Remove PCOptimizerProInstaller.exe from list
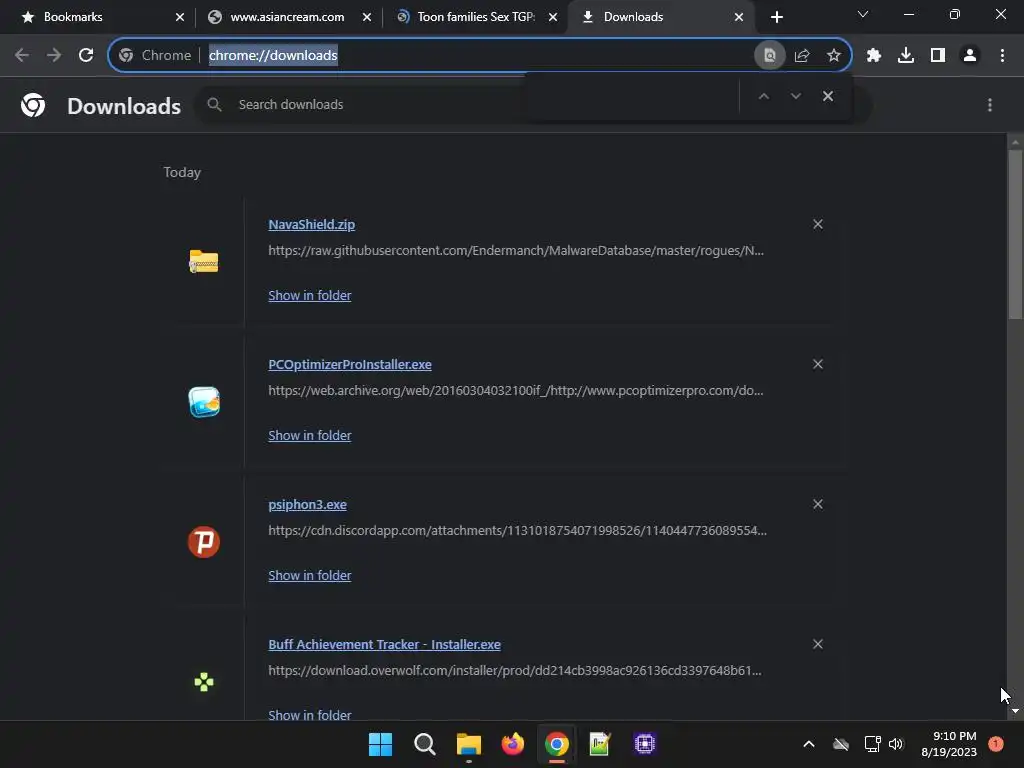1024x768 pixels. tap(818, 364)
